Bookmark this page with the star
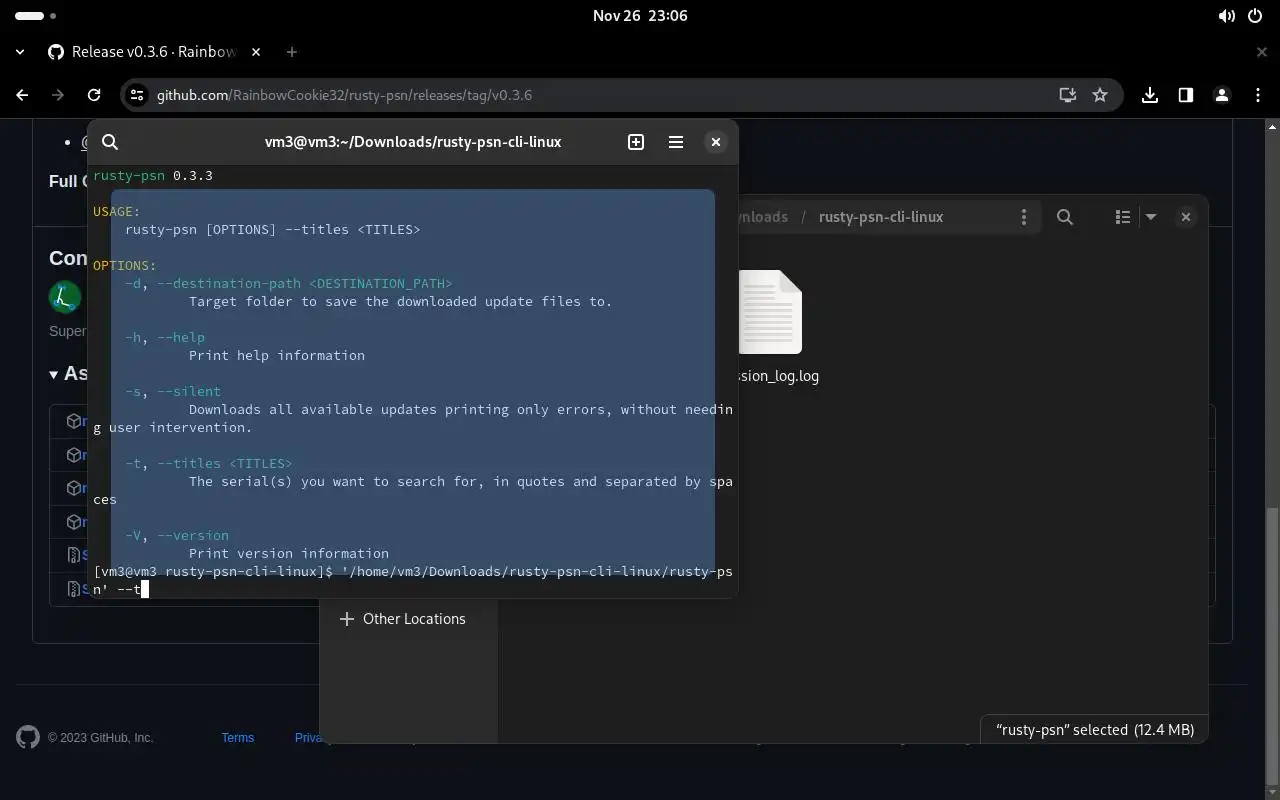Screen dimensions: 1280x800 (1100, 95)
